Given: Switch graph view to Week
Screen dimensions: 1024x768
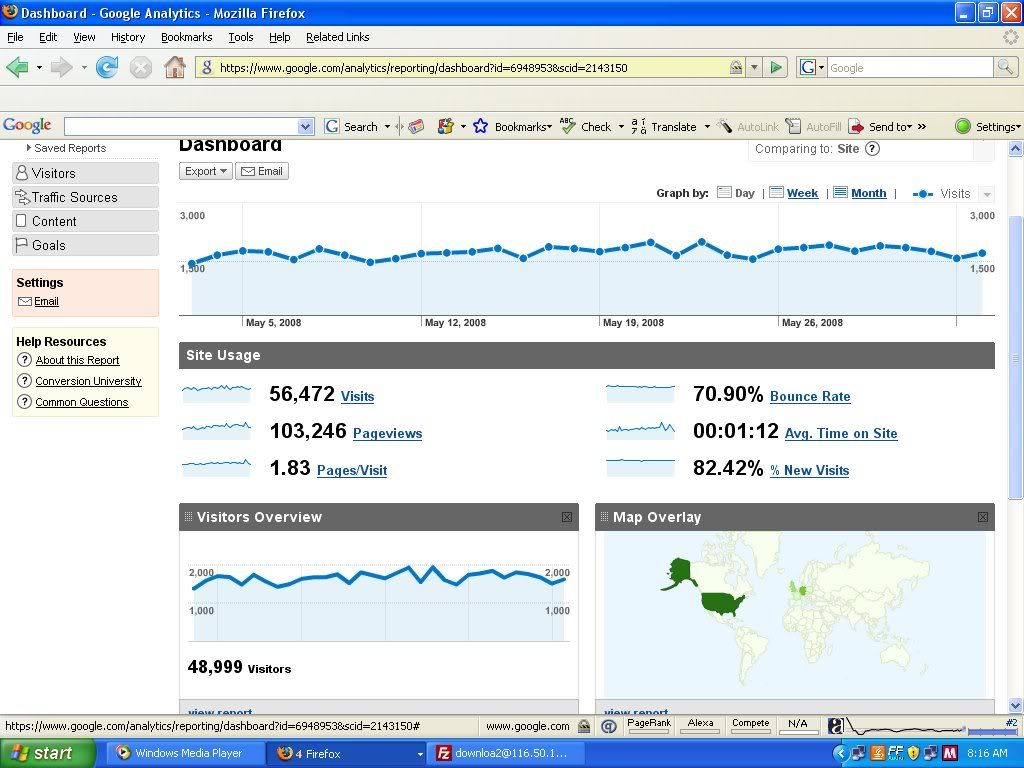Looking at the screenshot, I should [x=794, y=193].
